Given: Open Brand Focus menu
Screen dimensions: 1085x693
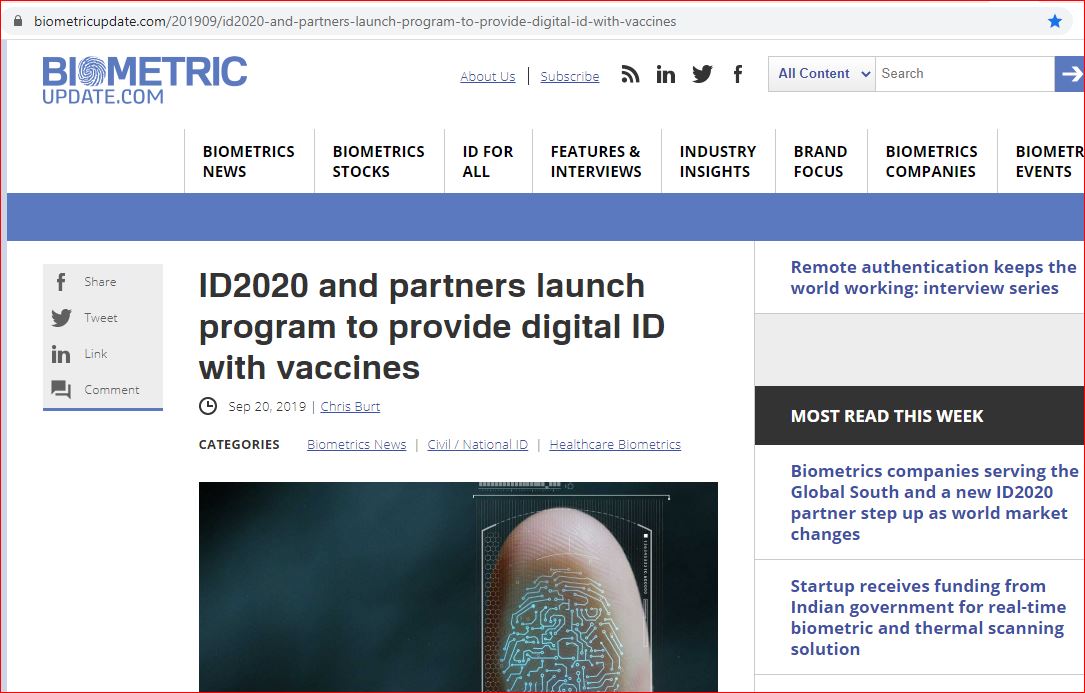Looking at the screenshot, I should [820, 161].
